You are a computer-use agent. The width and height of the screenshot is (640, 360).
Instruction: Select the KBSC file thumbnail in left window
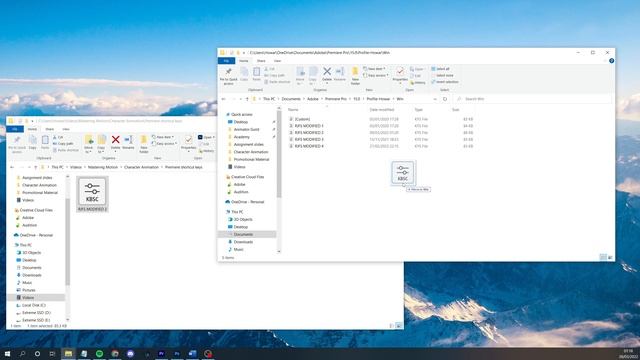click(92, 194)
